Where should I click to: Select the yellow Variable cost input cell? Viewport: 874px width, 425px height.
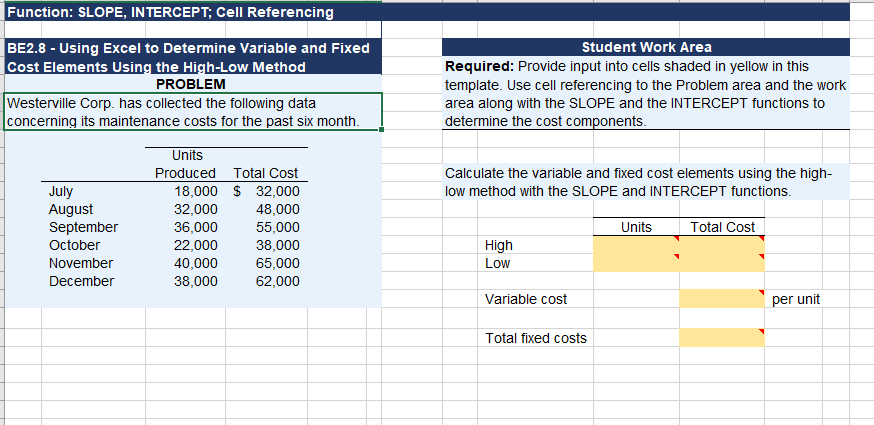[x=722, y=299]
